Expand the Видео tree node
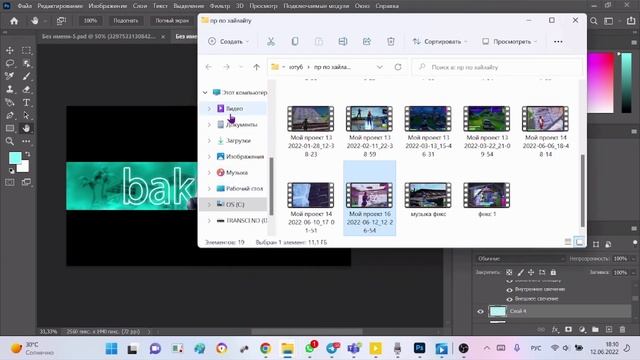The height and width of the screenshot is (360, 640). [x=209, y=109]
